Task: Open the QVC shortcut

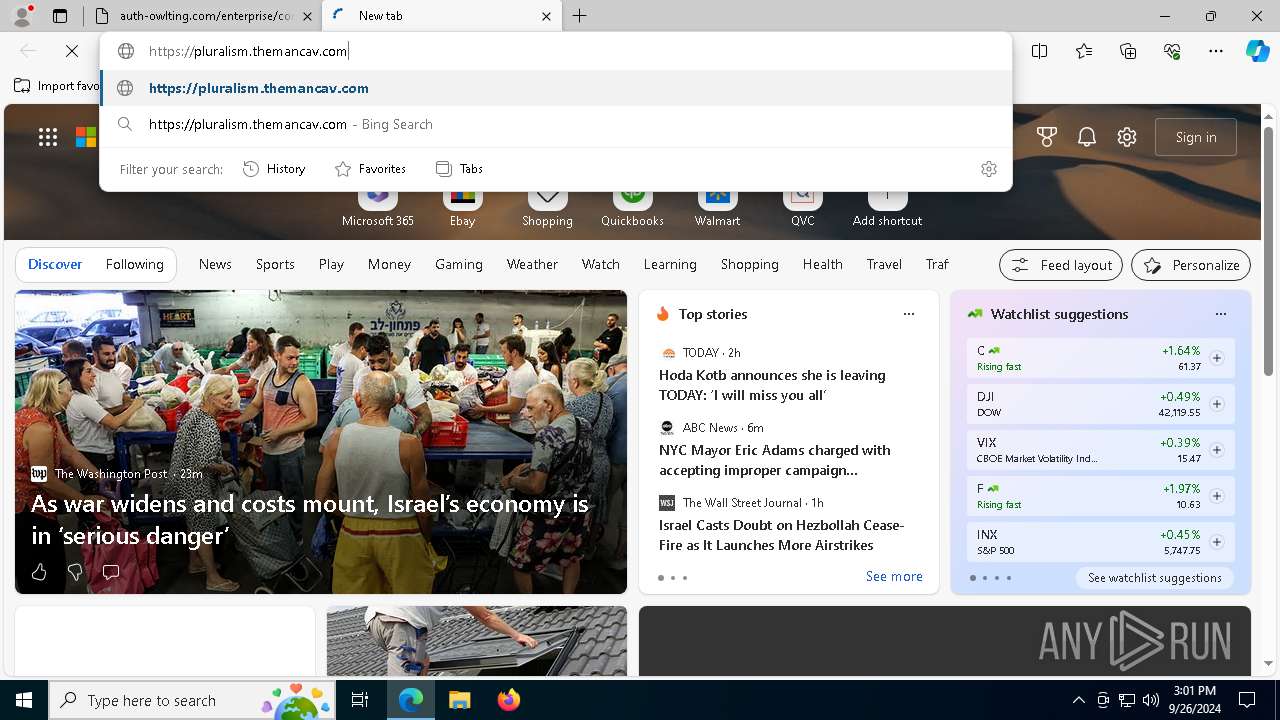Action: coord(802,208)
